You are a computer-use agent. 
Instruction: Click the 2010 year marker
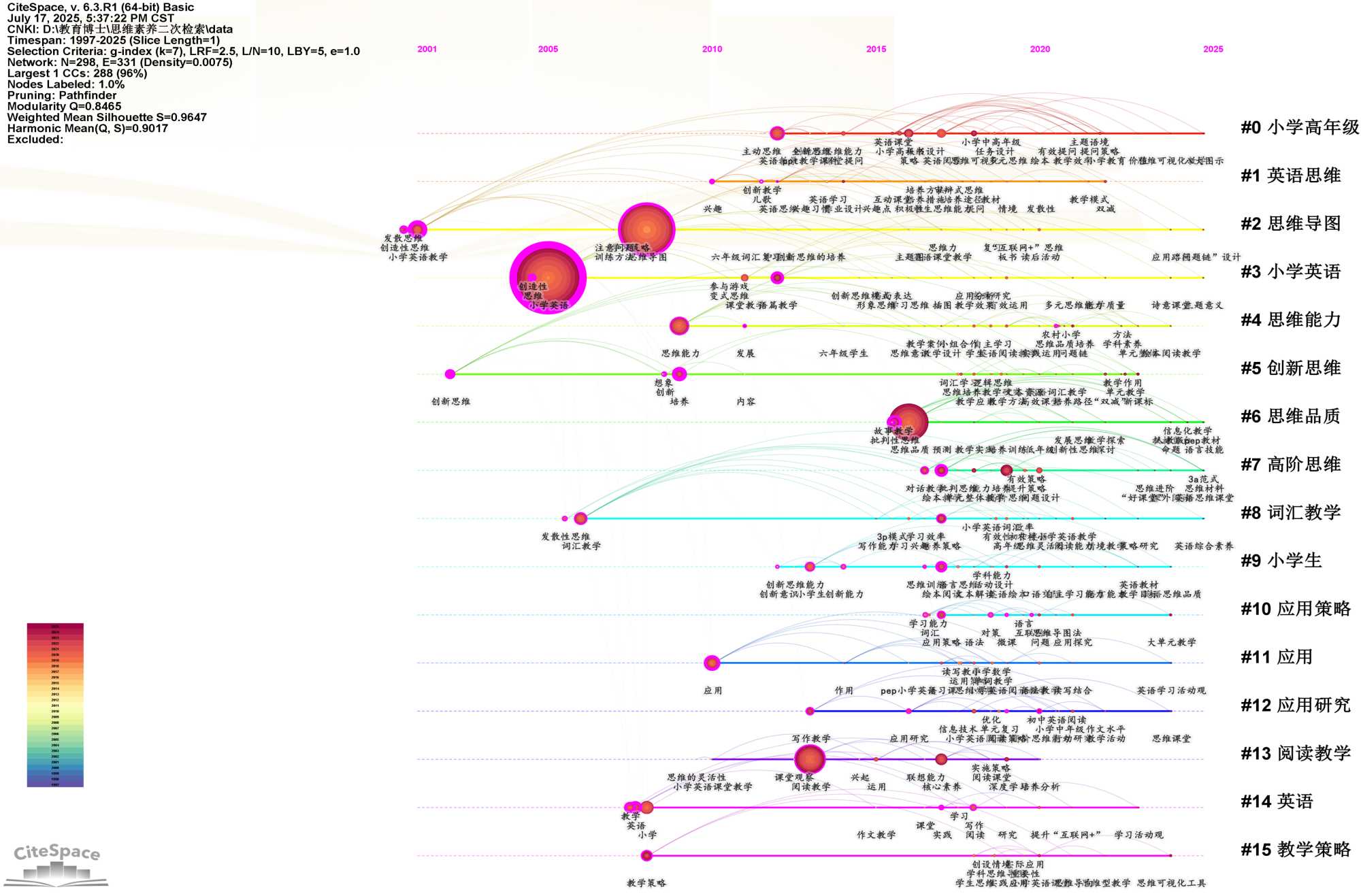pos(712,49)
